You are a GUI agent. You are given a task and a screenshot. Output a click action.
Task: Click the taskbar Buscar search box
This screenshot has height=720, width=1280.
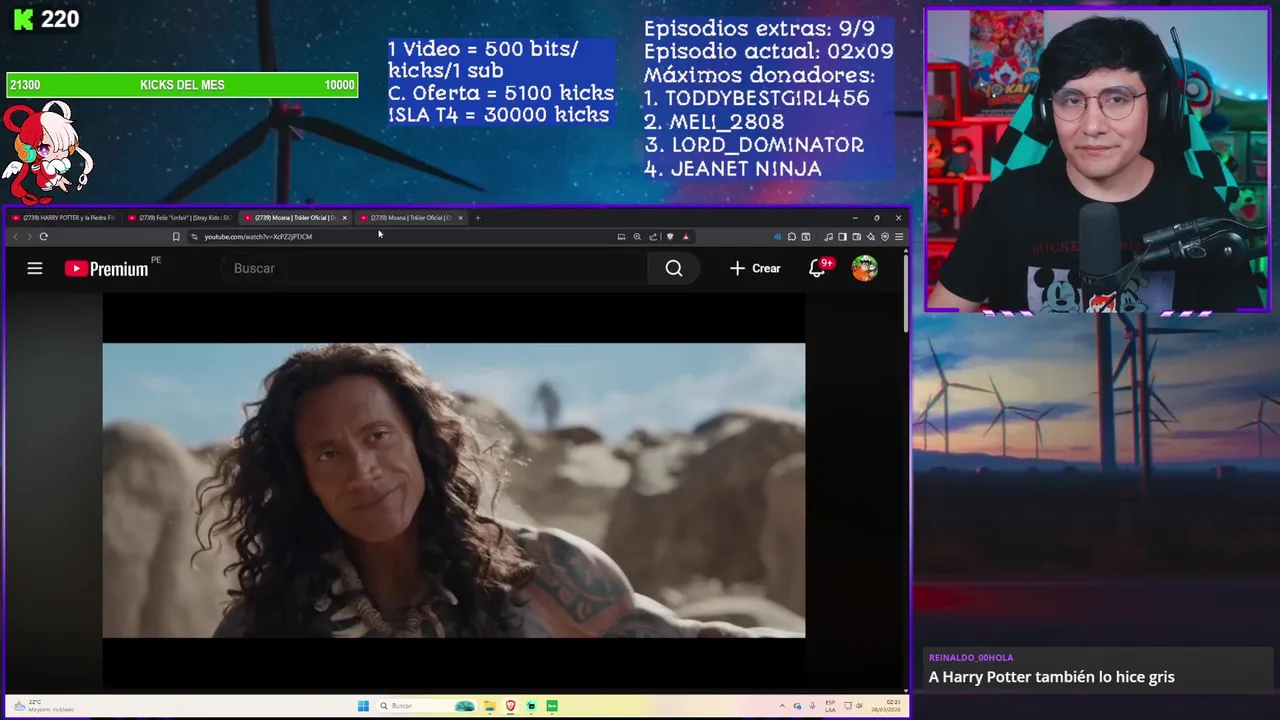point(427,706)
